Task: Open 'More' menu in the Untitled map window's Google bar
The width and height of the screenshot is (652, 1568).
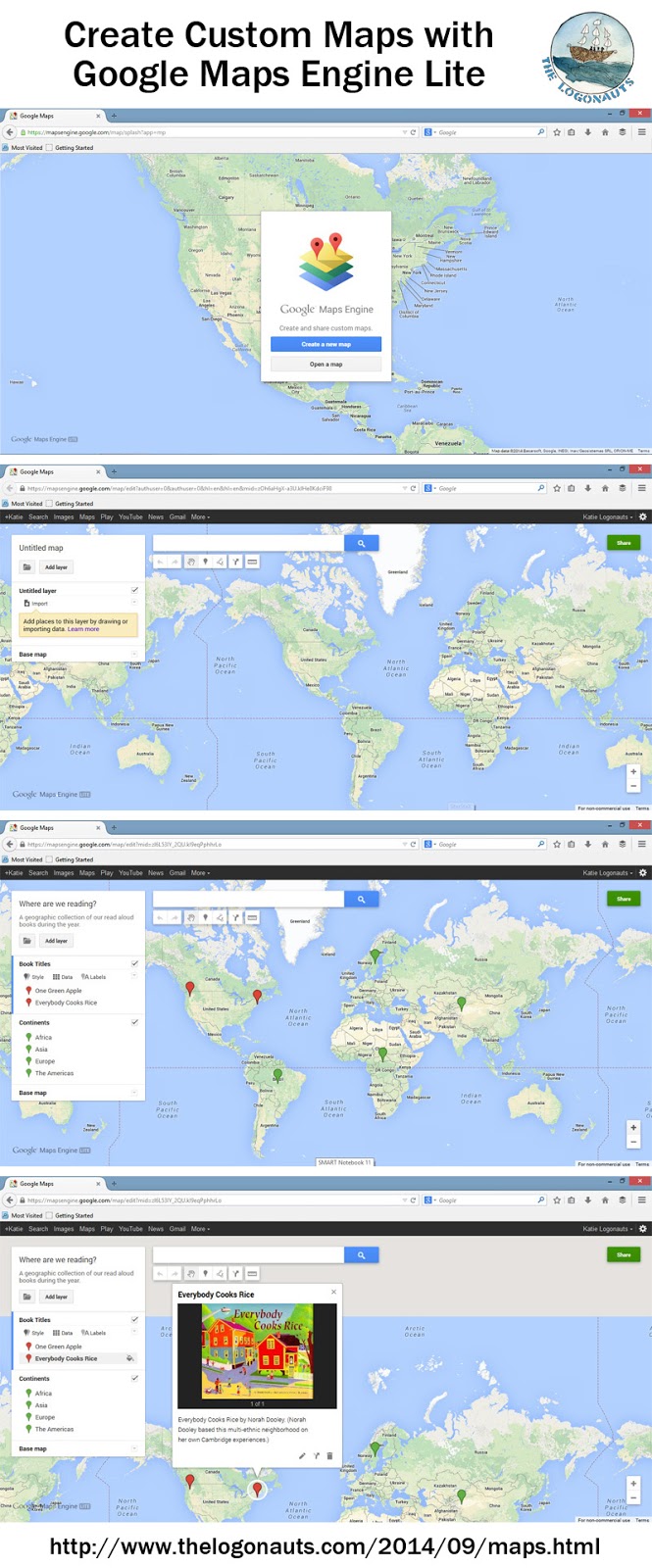Action: (200, 516)
